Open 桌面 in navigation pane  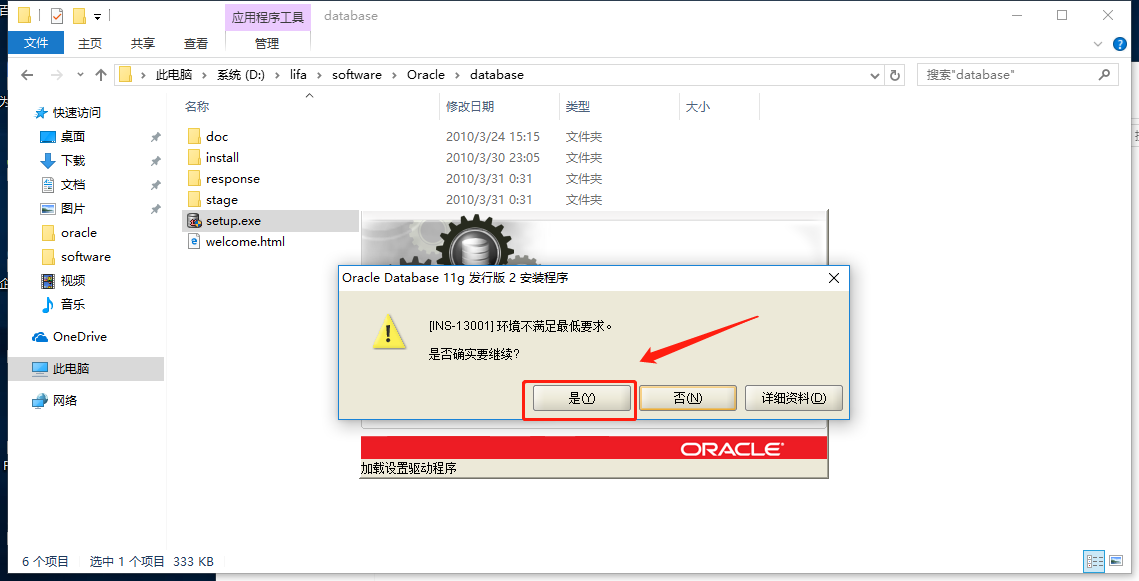73,137
